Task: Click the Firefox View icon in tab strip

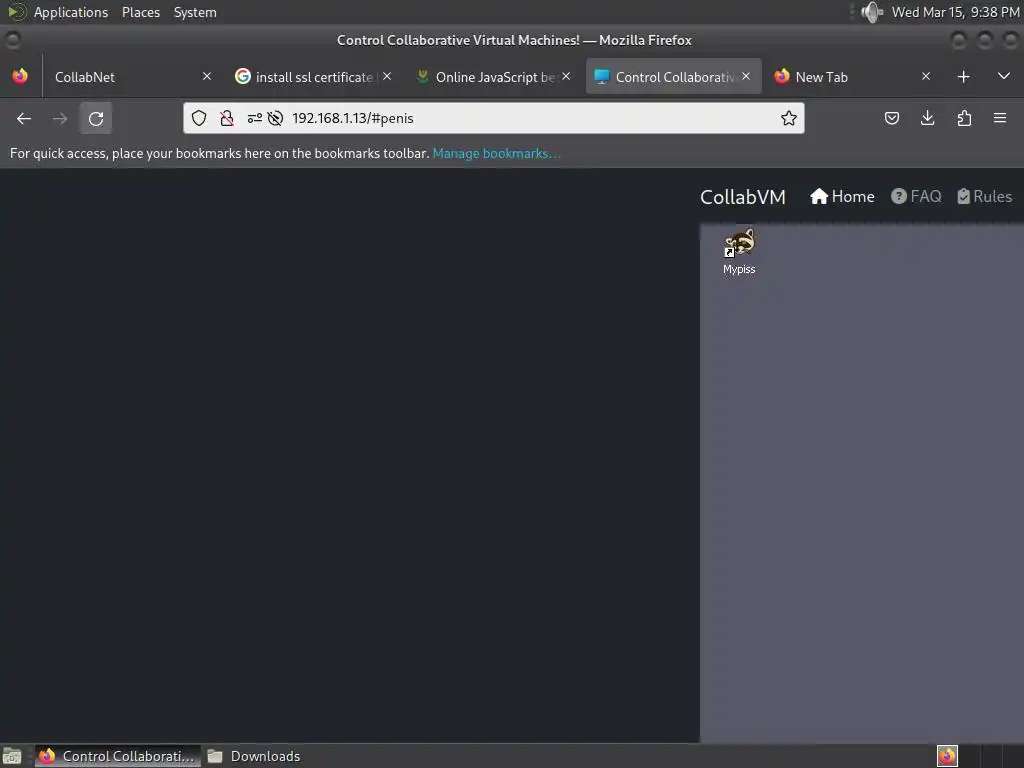Action: (20, 76)
